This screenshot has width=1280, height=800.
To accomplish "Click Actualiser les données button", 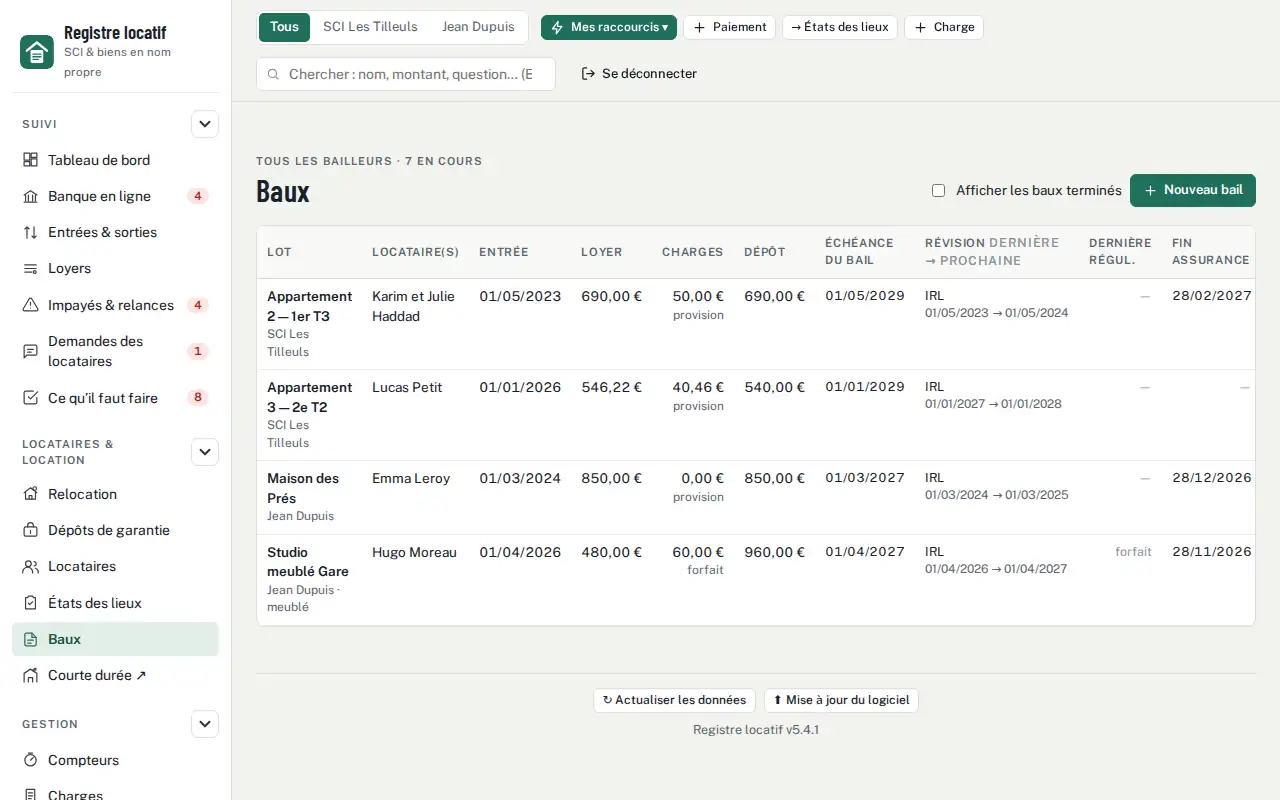I will pyautogui.click(x=675, y=700).
